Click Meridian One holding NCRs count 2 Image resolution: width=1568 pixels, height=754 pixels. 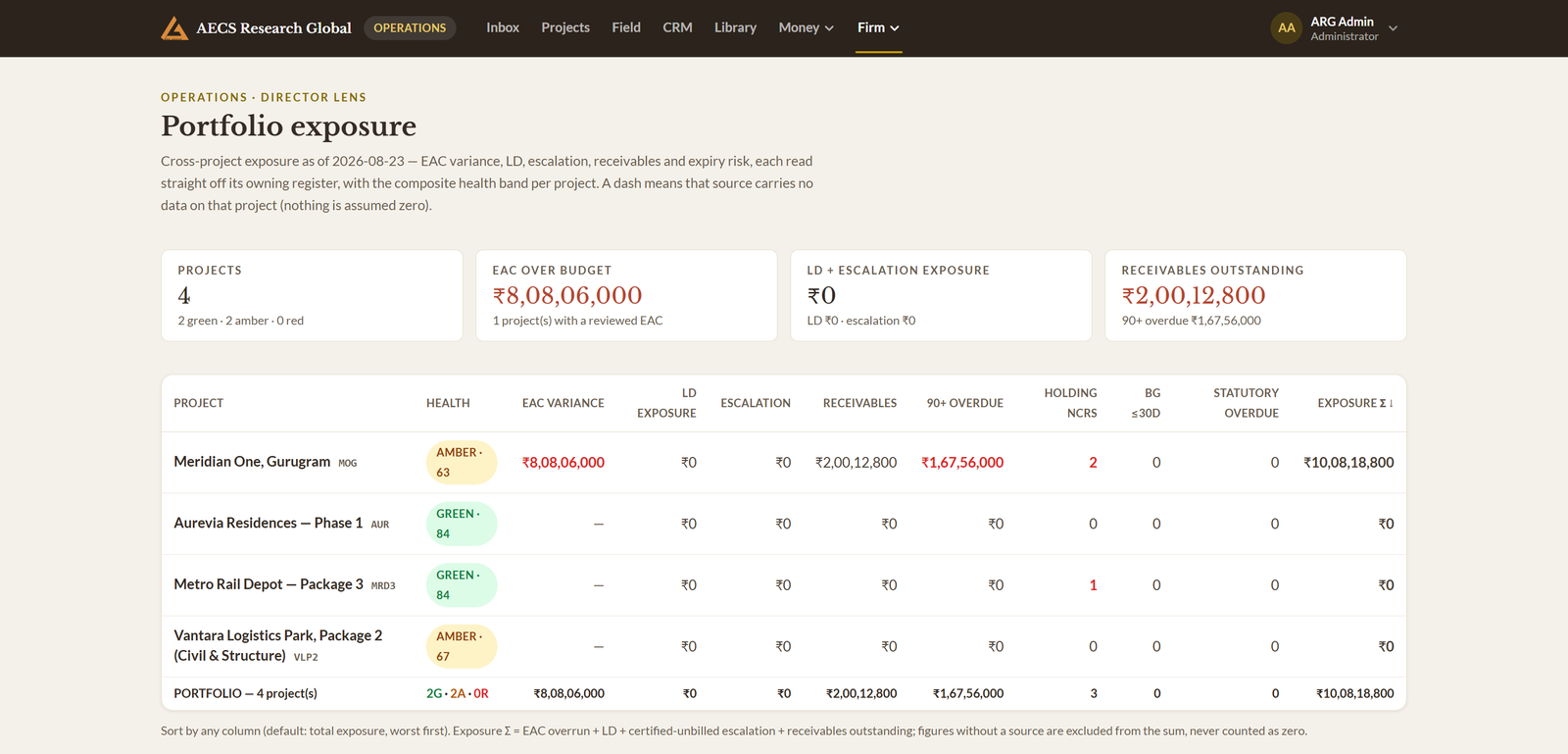point(1093,463)
